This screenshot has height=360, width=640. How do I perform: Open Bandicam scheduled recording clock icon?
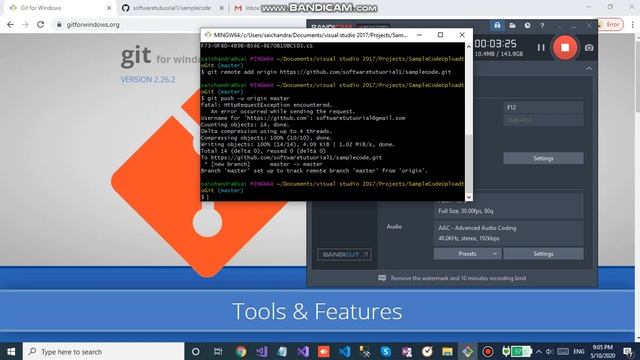527,25
